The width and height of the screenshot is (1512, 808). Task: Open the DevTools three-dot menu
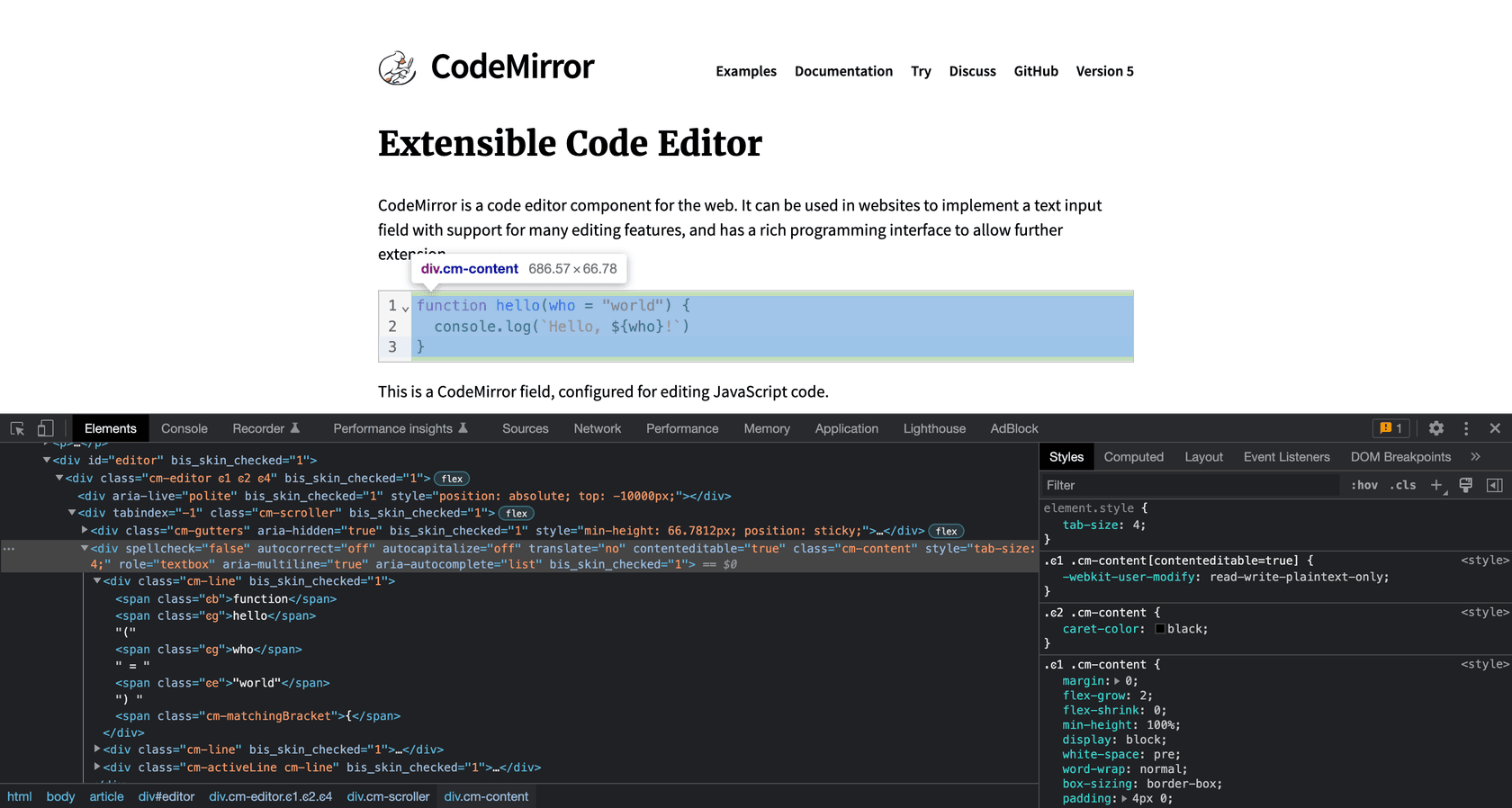(1466, 428)
